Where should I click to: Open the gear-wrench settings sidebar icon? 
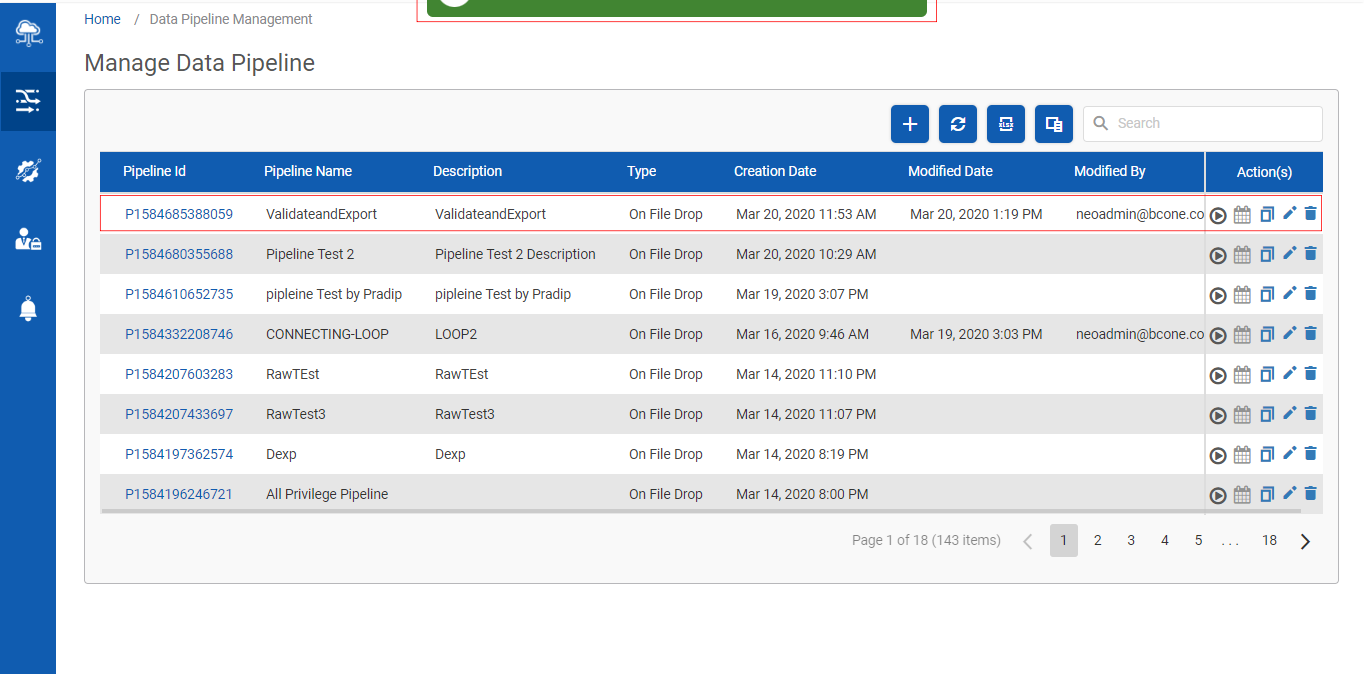click(28, 170)
